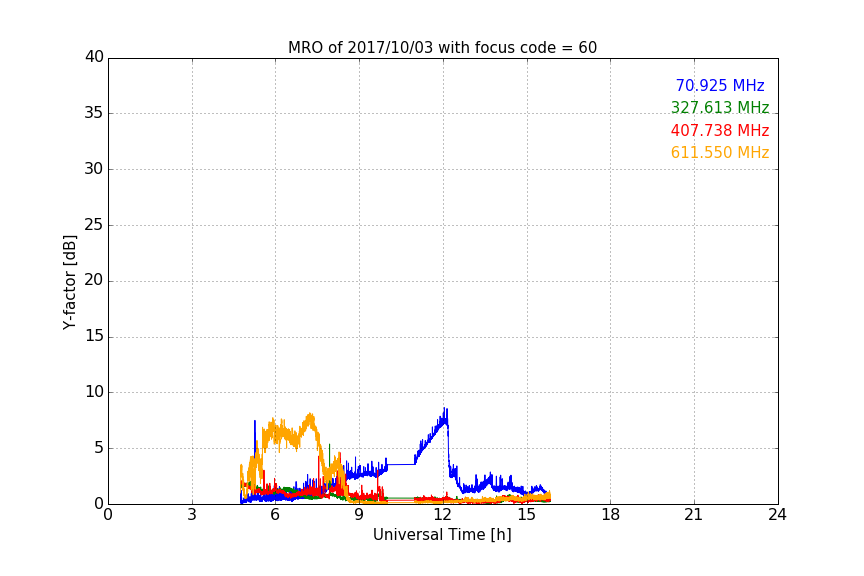The height and width of the screenshot is (576, 864).
Task: Click the 'Universal Time [h]' axis label
Action: pos(442,535)
